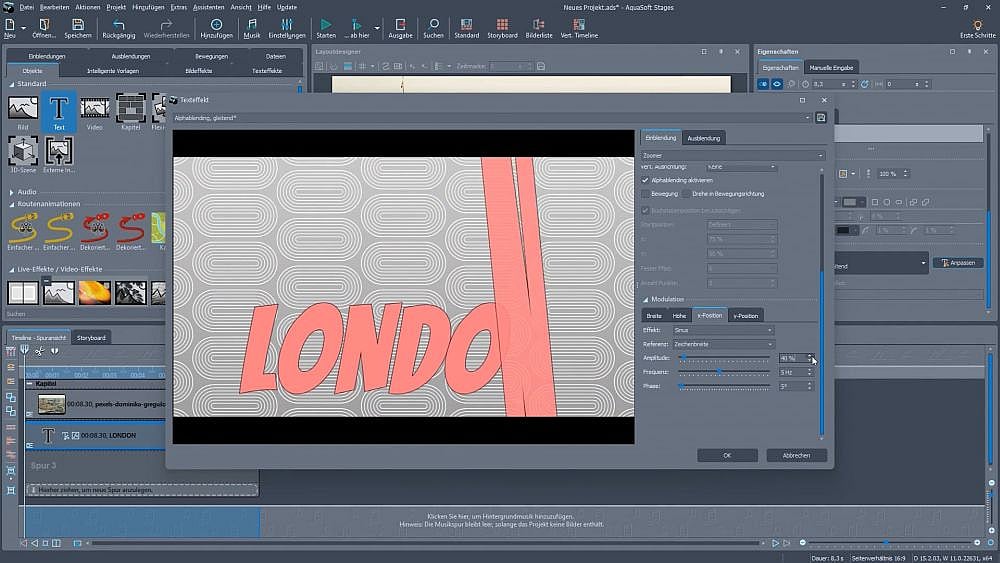Image resolution: width=1000 pixels, height=563 pixels.
Task: Click the Suchen magnifier icon
Action: point(433,24)
